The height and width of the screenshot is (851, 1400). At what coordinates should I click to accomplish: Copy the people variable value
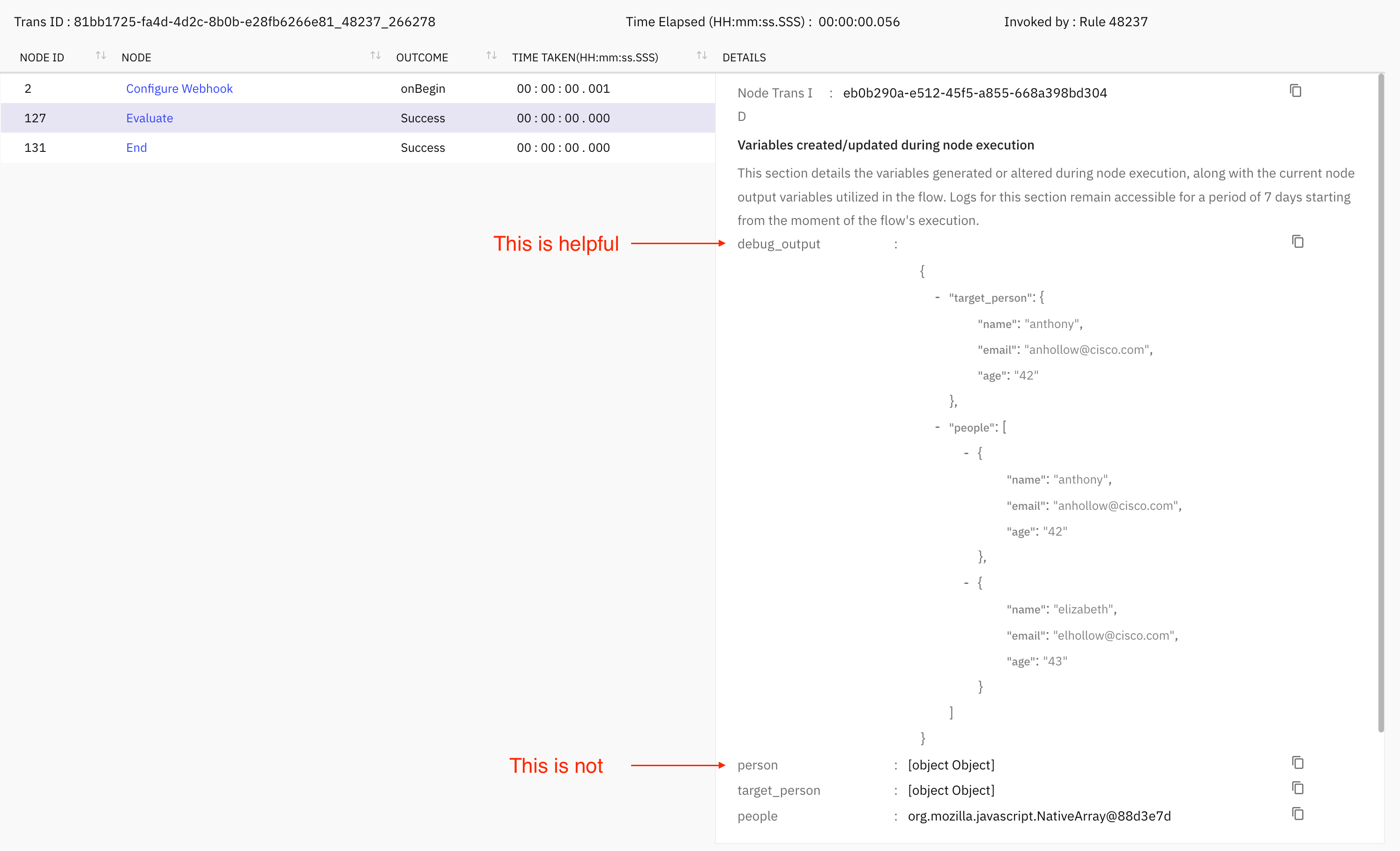pyautogui.click(x=1297, y=814)
